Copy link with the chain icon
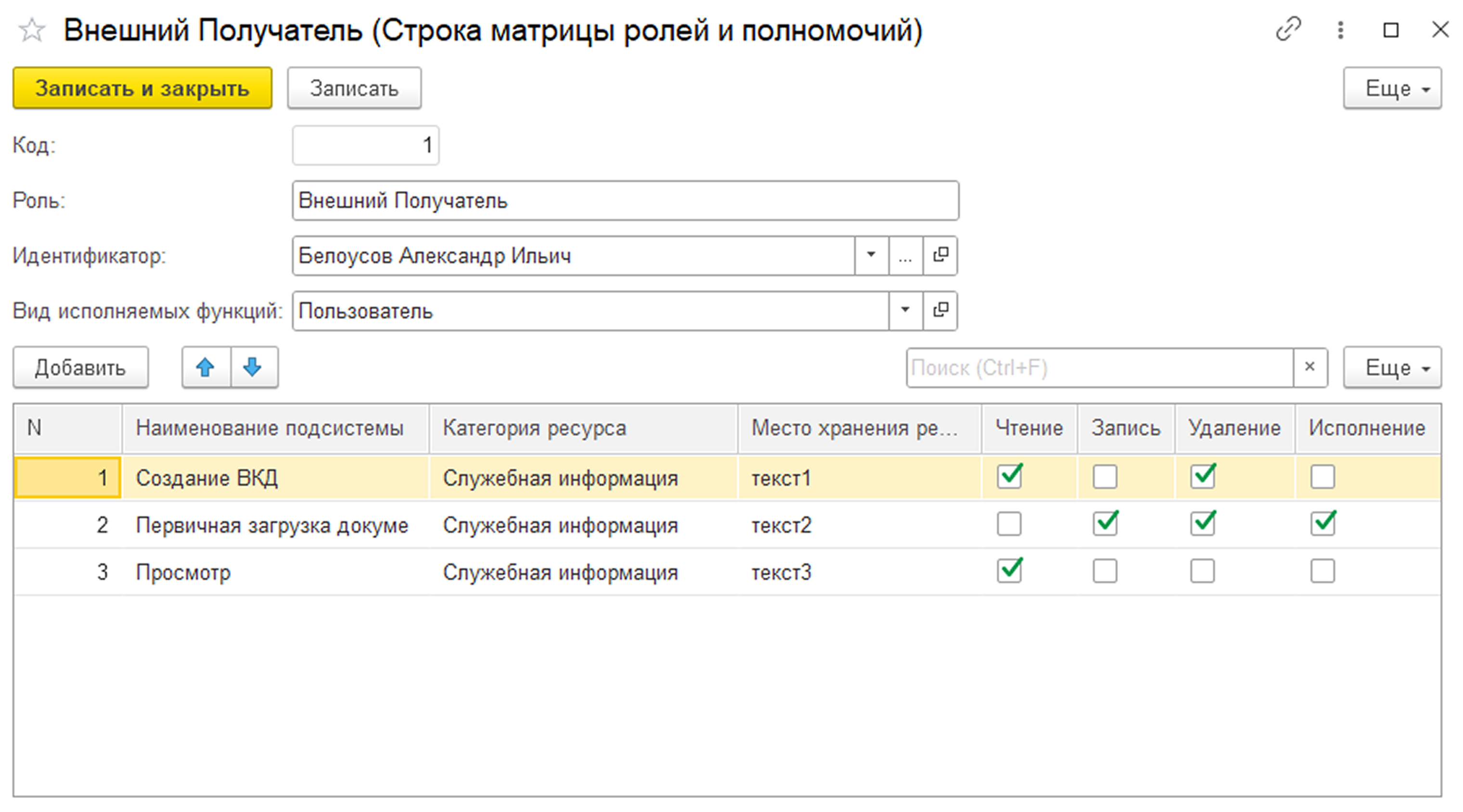The image size is (1463, 812). click(x=1287, y=29)
